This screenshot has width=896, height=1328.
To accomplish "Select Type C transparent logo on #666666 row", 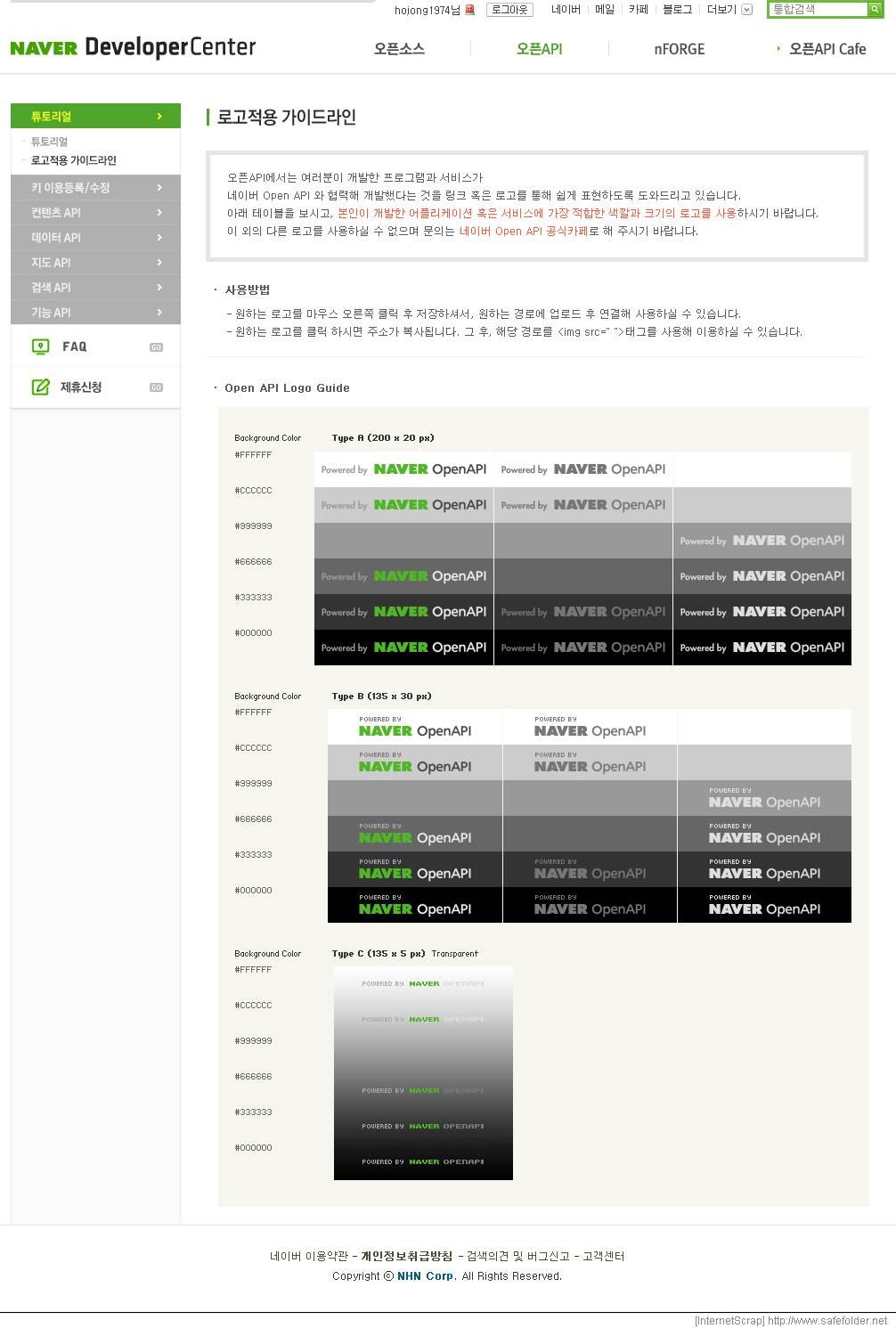I will [423, 1091].
